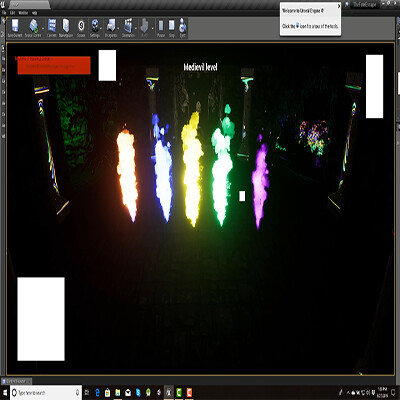Open Mail app from taskbar
This screenshot has height=400, width=400.
[x=128, y=393]
